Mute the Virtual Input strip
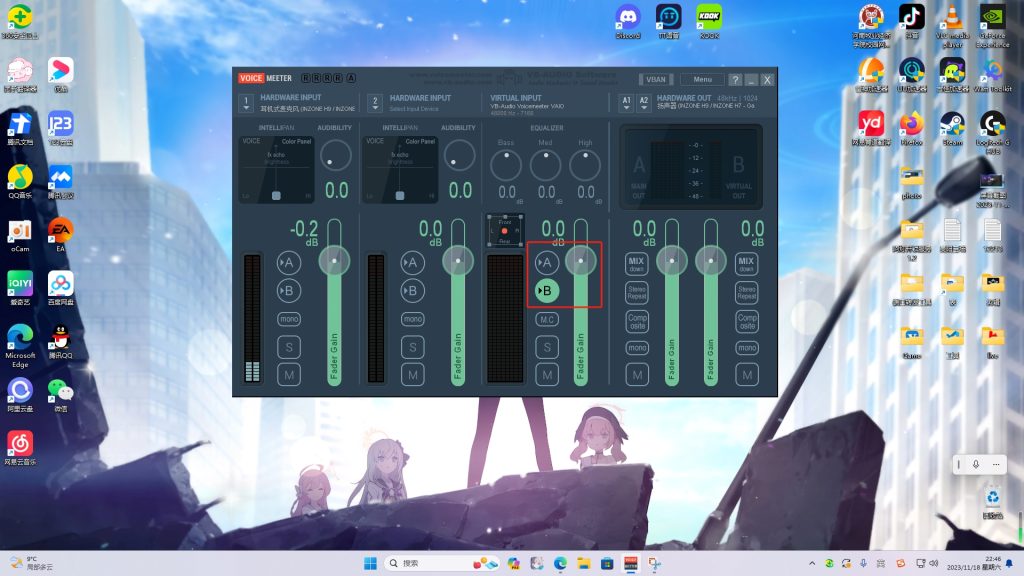 (547, 375)
